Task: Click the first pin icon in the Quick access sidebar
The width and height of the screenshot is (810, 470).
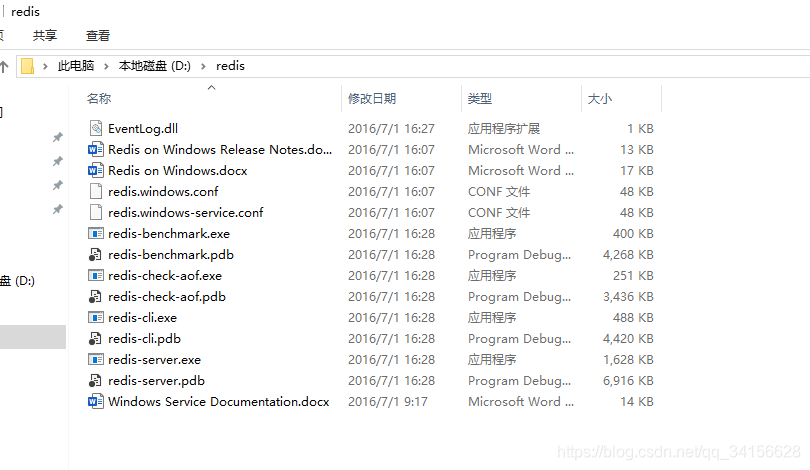Action: pos(58,137)
